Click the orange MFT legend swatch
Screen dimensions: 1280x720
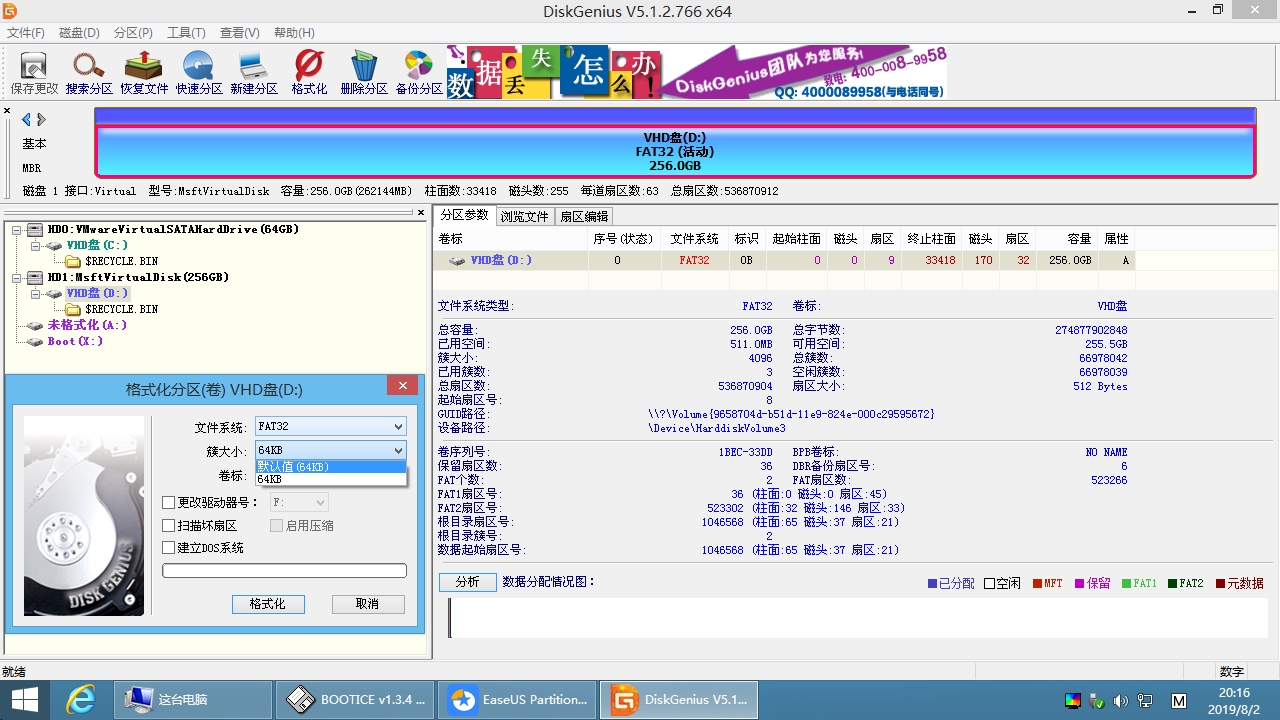tap(1037, 583)
